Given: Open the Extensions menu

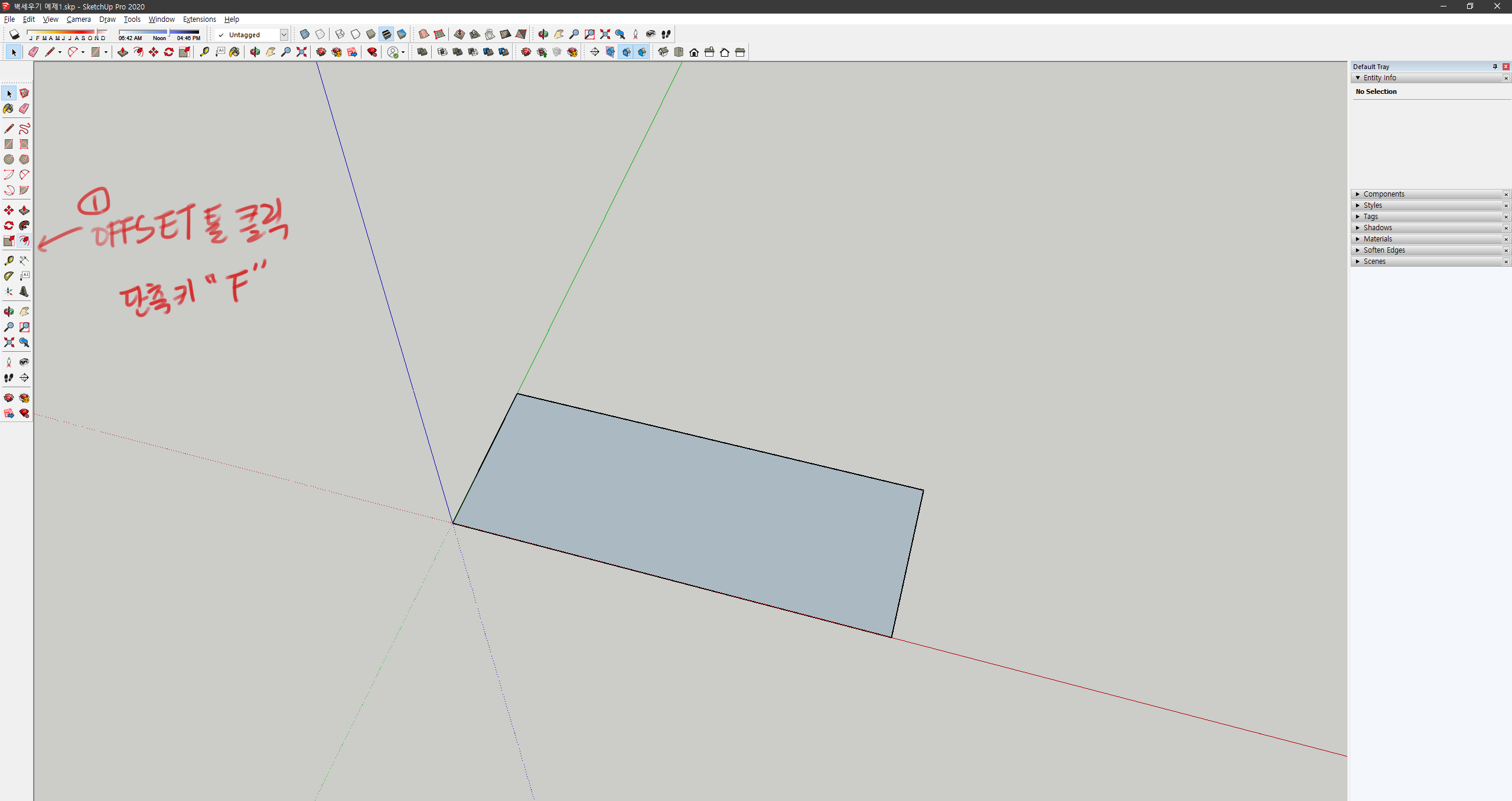Looking at the screenshot, I should 199,19.
